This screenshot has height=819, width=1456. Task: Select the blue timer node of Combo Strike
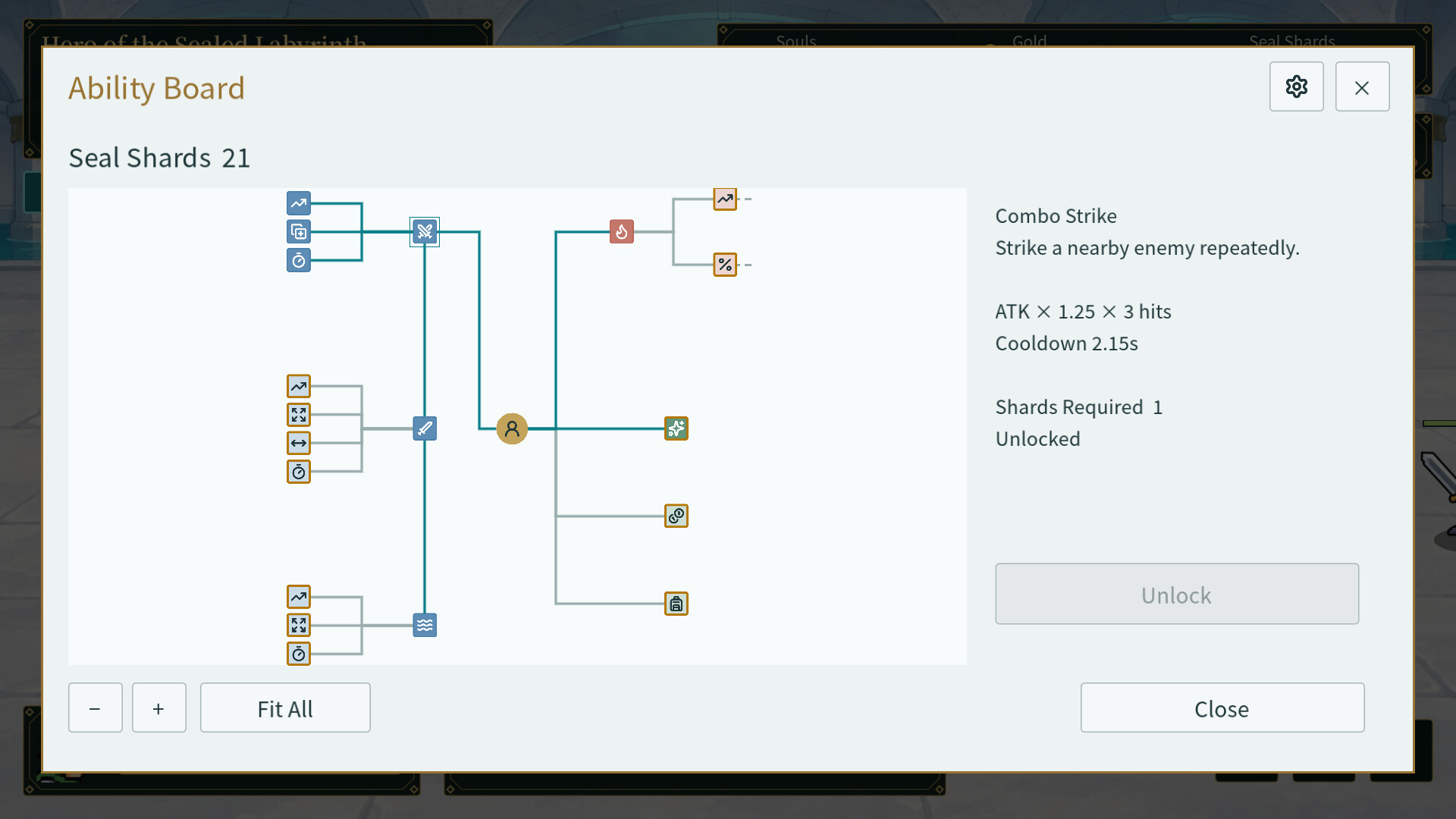coord(299,260)
